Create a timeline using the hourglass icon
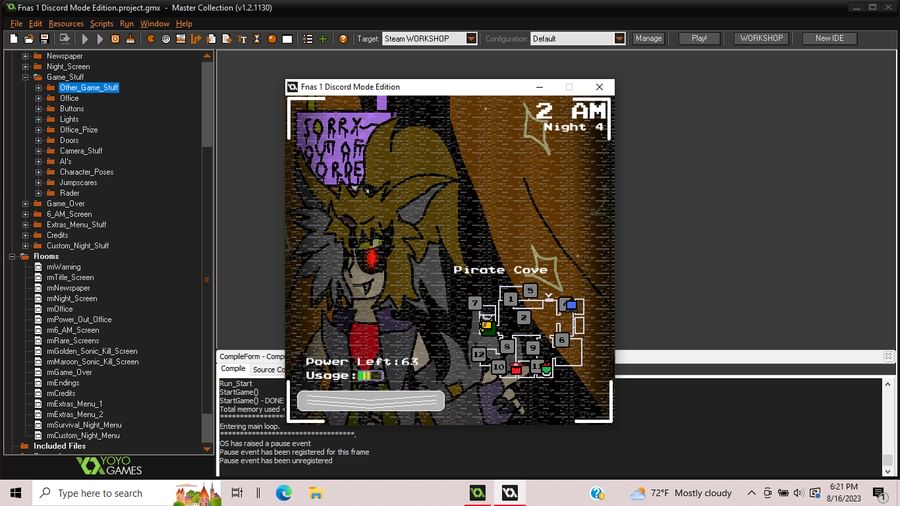 pyautogui.click(x=257, y=39)
